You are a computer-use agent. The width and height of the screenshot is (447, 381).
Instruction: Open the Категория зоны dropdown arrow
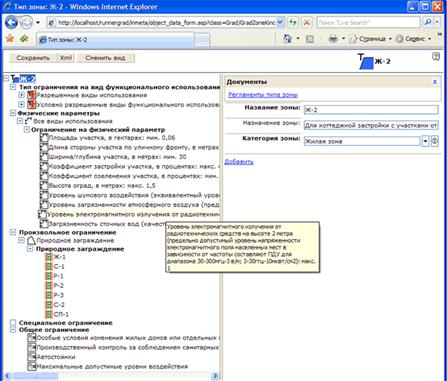coord(425,141)
